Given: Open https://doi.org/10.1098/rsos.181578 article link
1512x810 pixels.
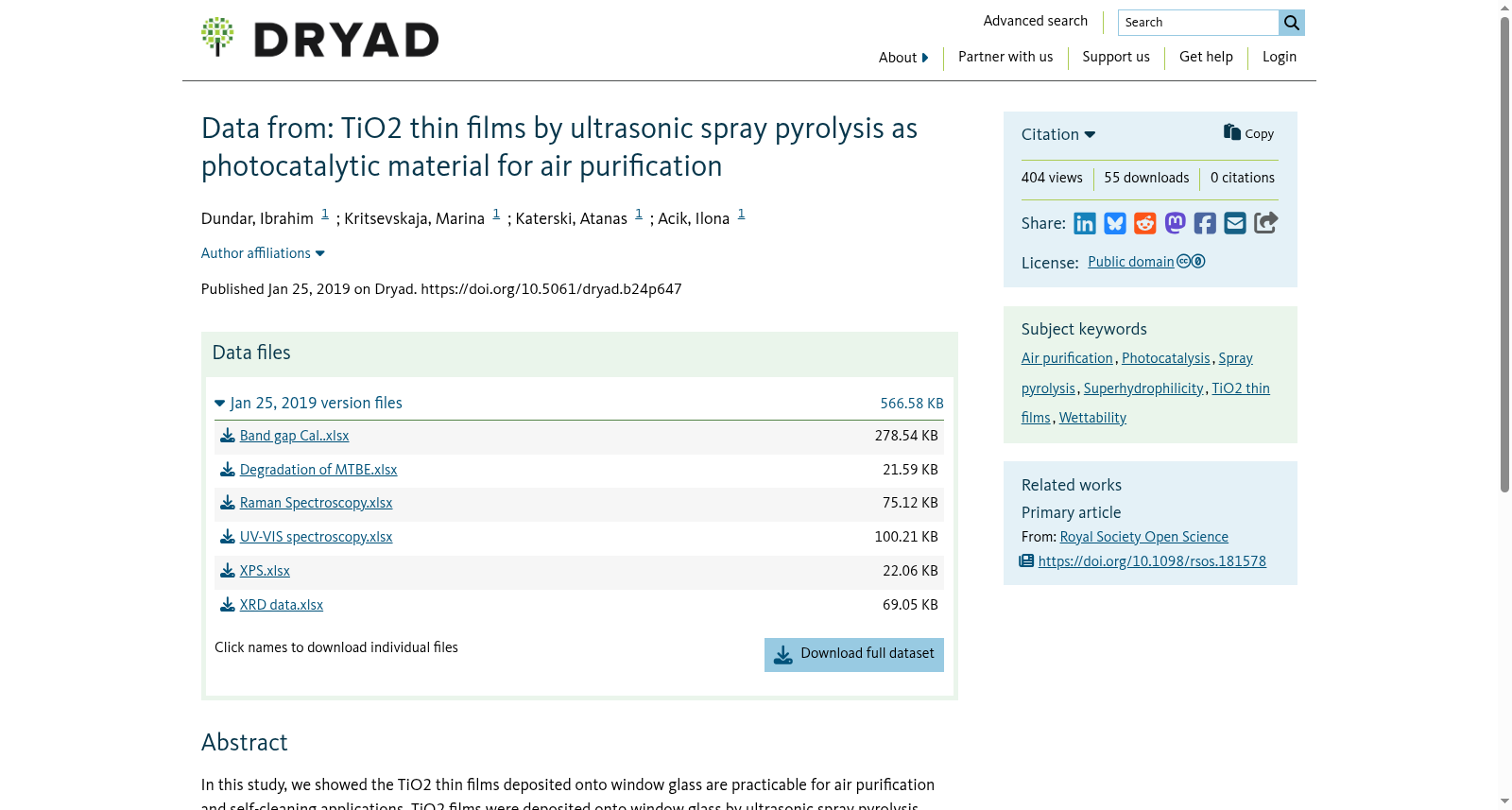Looking at the screenshot, I should [1152, 561].
